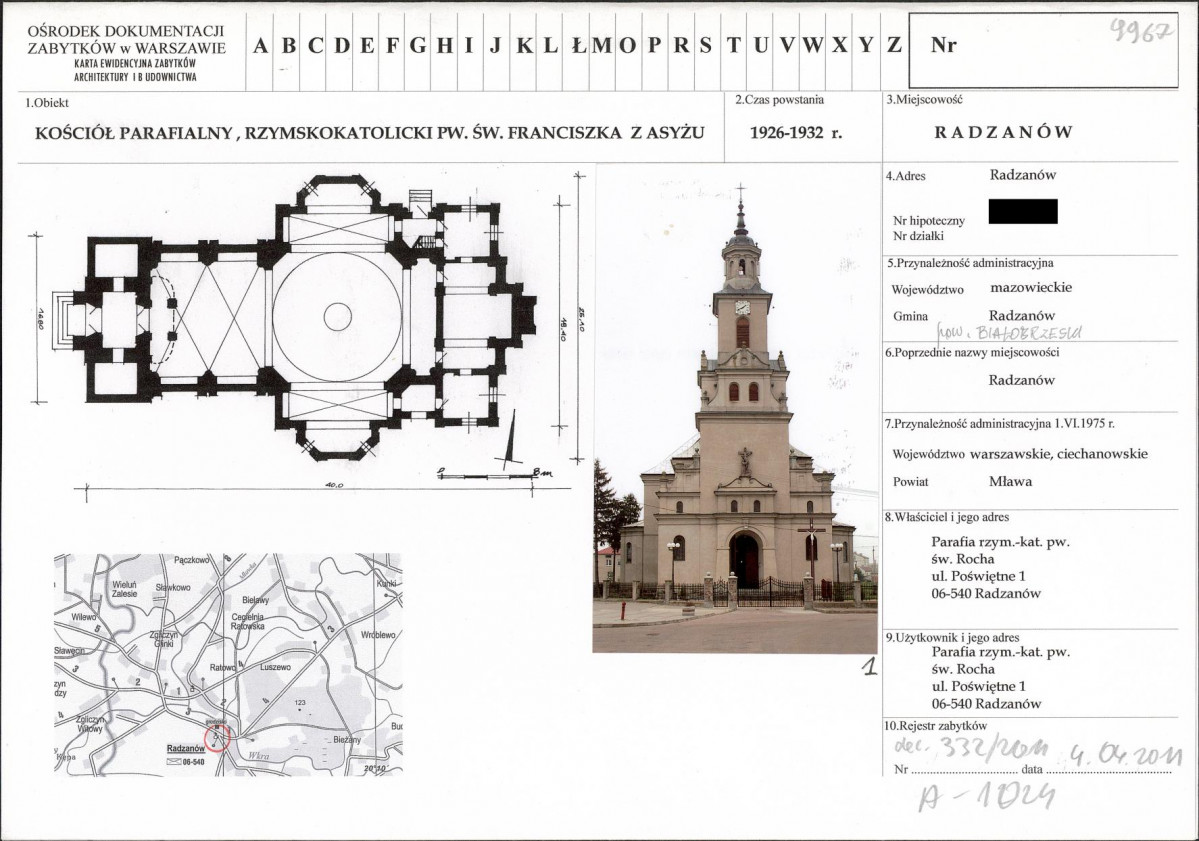Click the blacked-out redaction box

point(1022,211)
